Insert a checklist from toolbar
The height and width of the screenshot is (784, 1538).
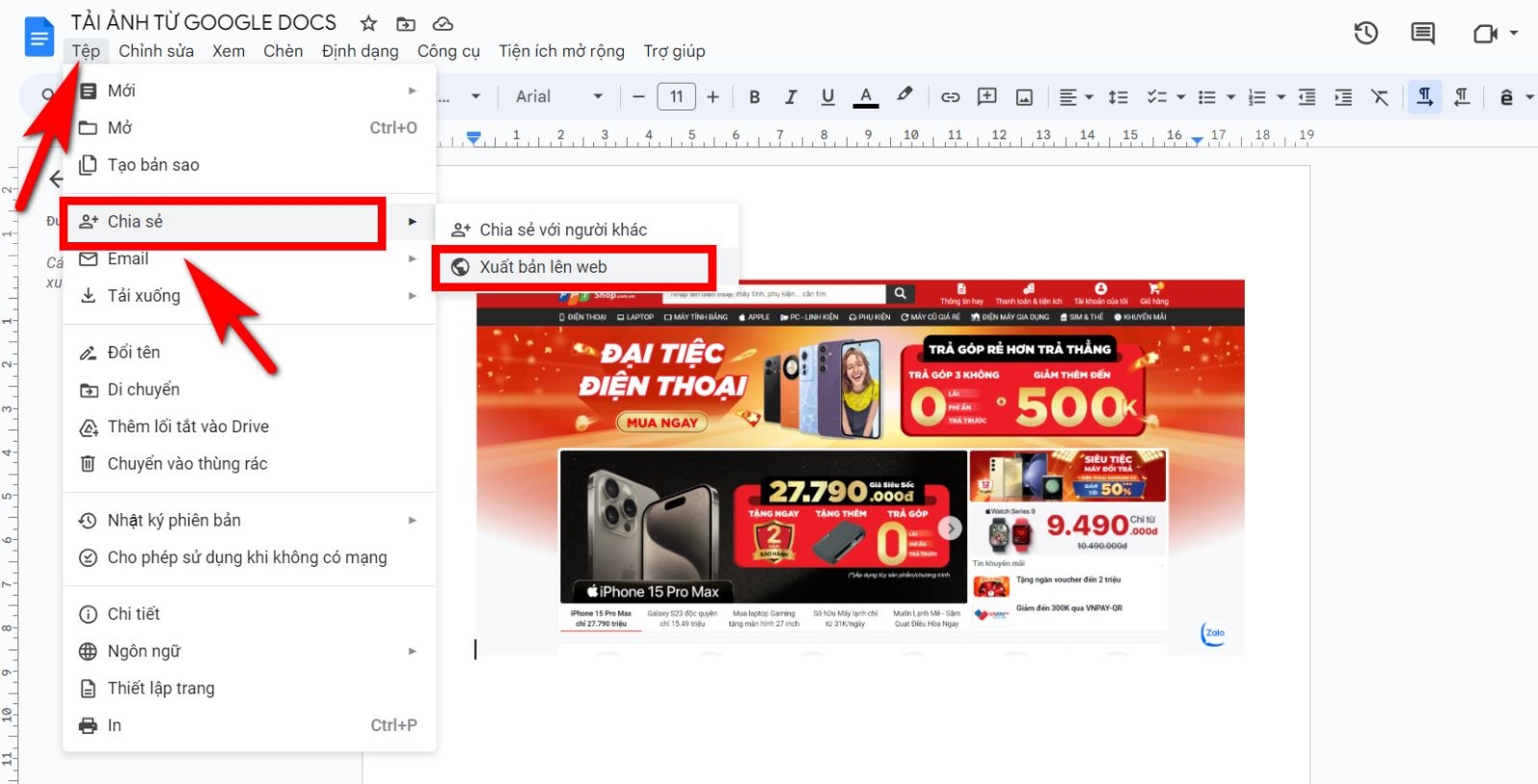tap(1156, 96)
